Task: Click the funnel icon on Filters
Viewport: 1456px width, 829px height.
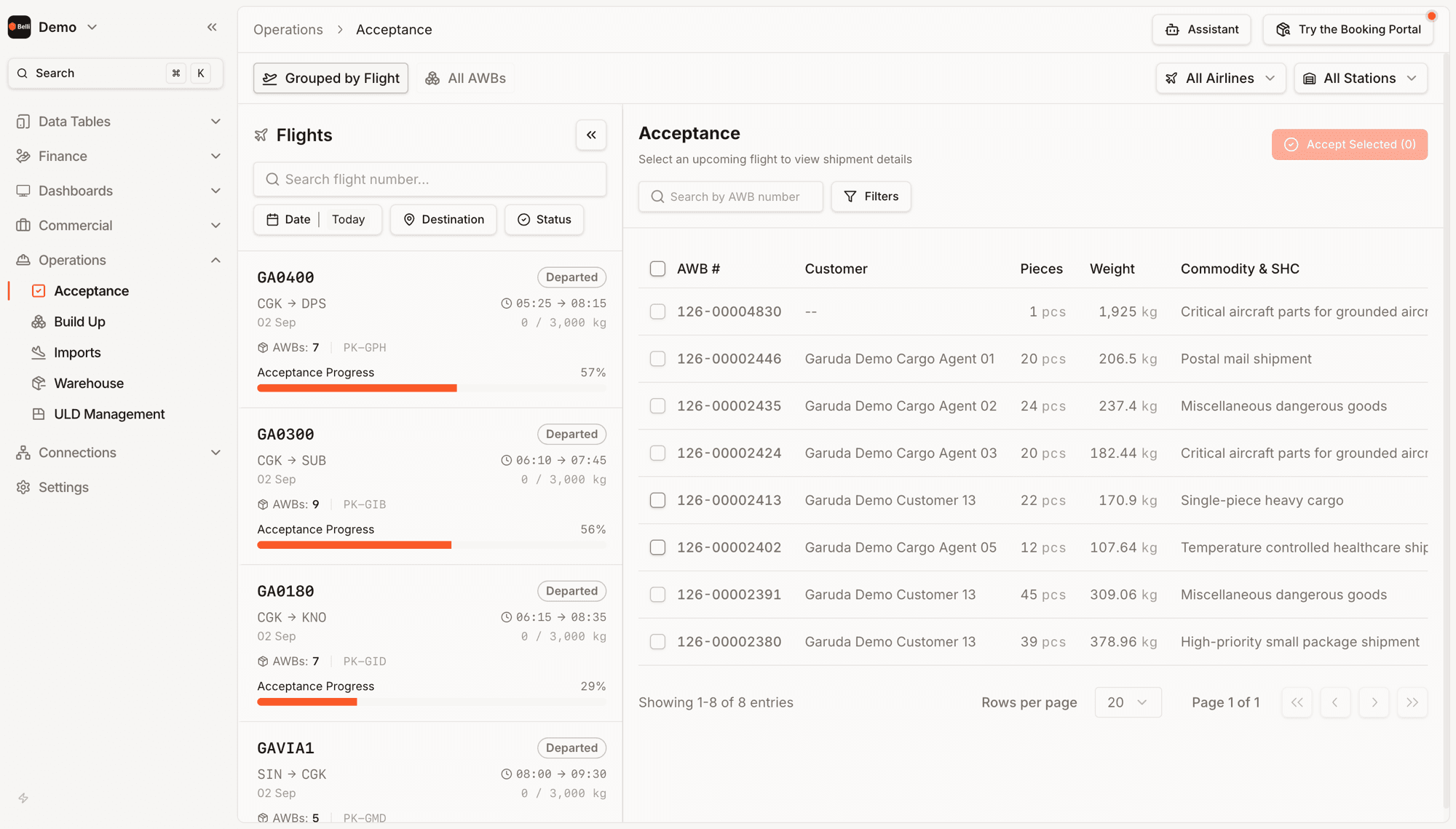Action: (x=850, y=197)
